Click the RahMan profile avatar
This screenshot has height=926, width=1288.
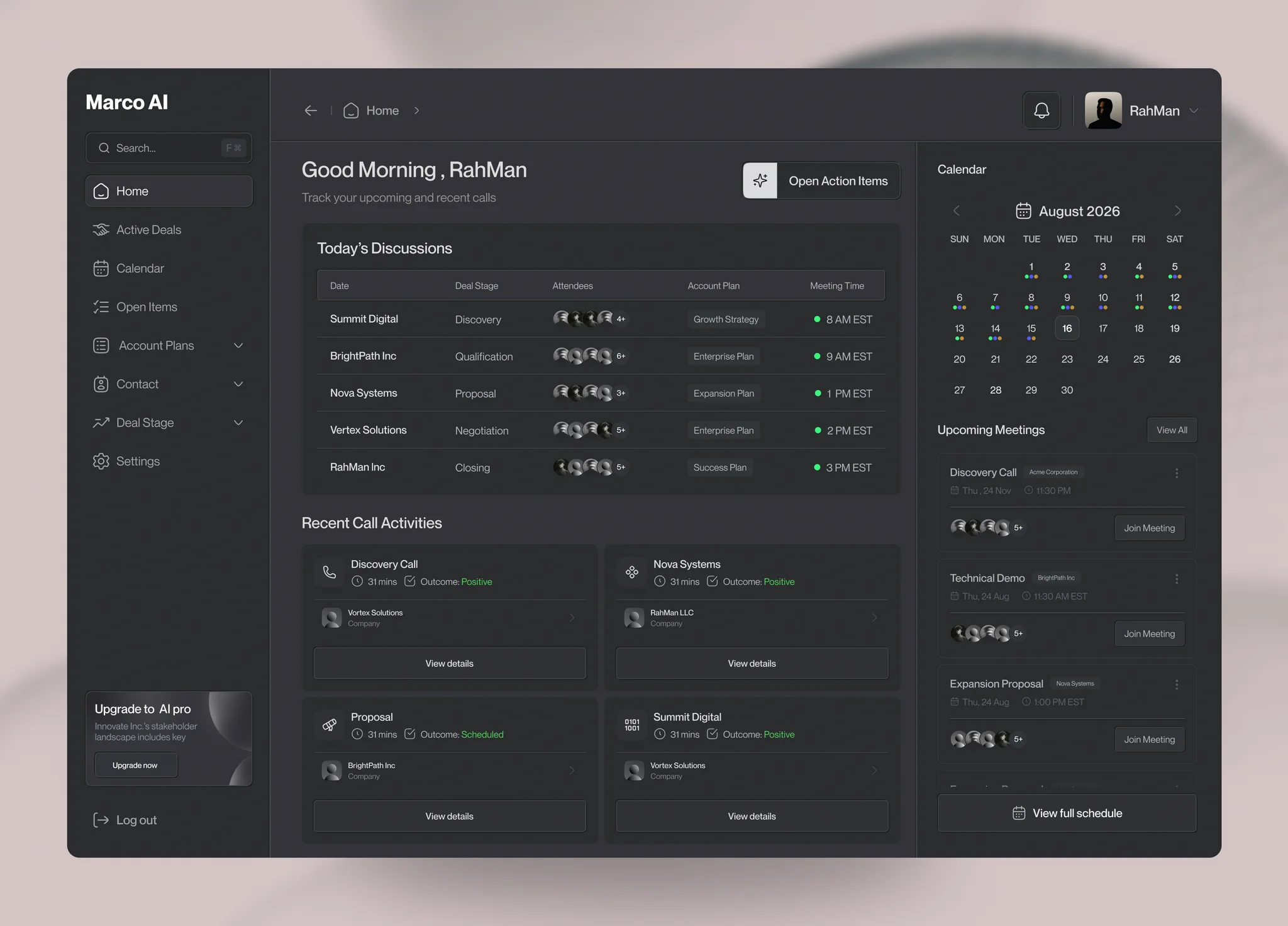tap(1103, 111)
